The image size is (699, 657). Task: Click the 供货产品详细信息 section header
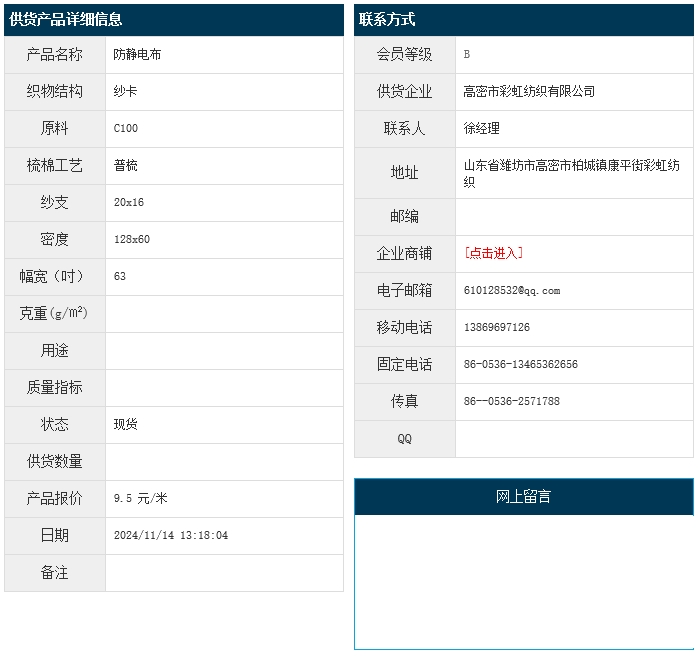[x=66, y=20]
